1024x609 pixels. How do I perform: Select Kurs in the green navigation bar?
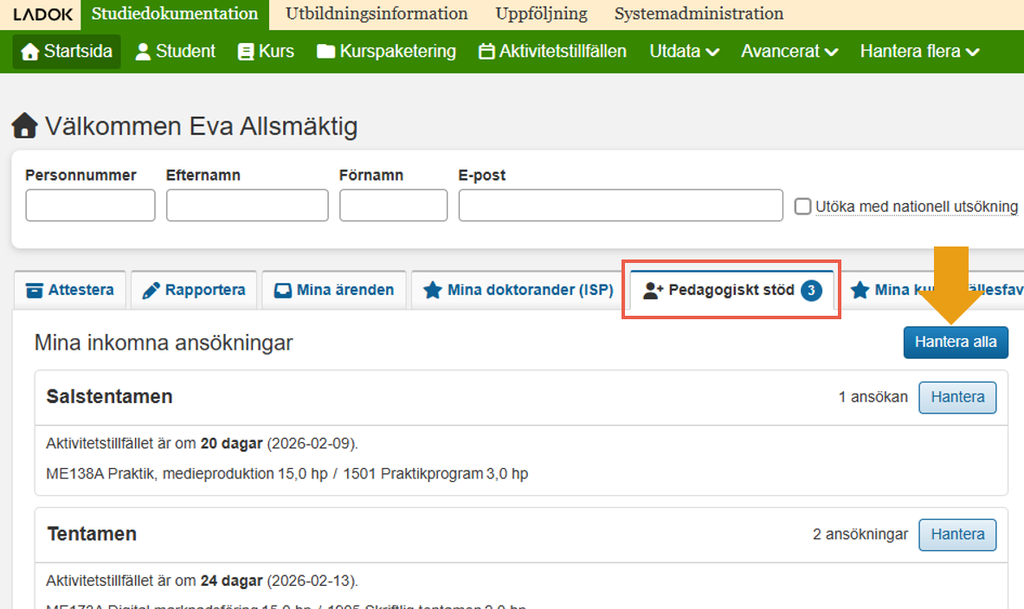pyautogui.click(x=266, y=52)
